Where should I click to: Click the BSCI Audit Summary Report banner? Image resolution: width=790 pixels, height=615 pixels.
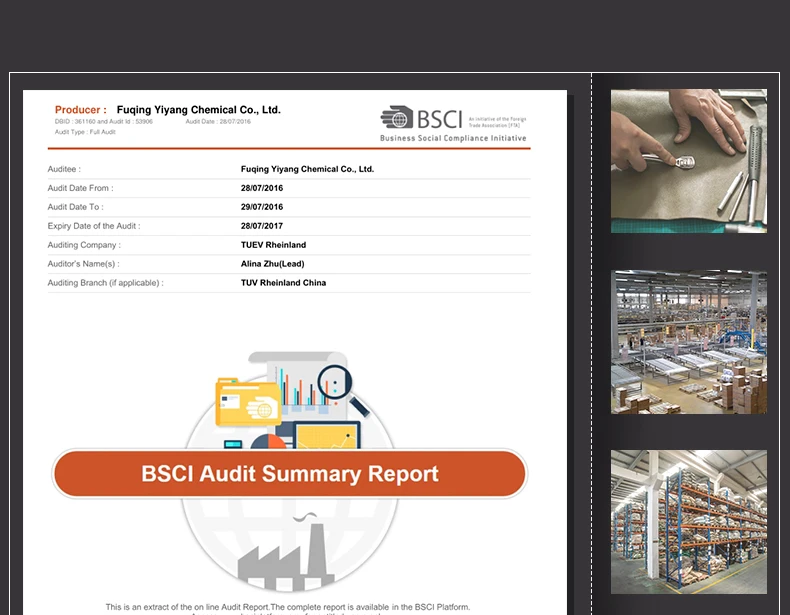click(290, 473)
